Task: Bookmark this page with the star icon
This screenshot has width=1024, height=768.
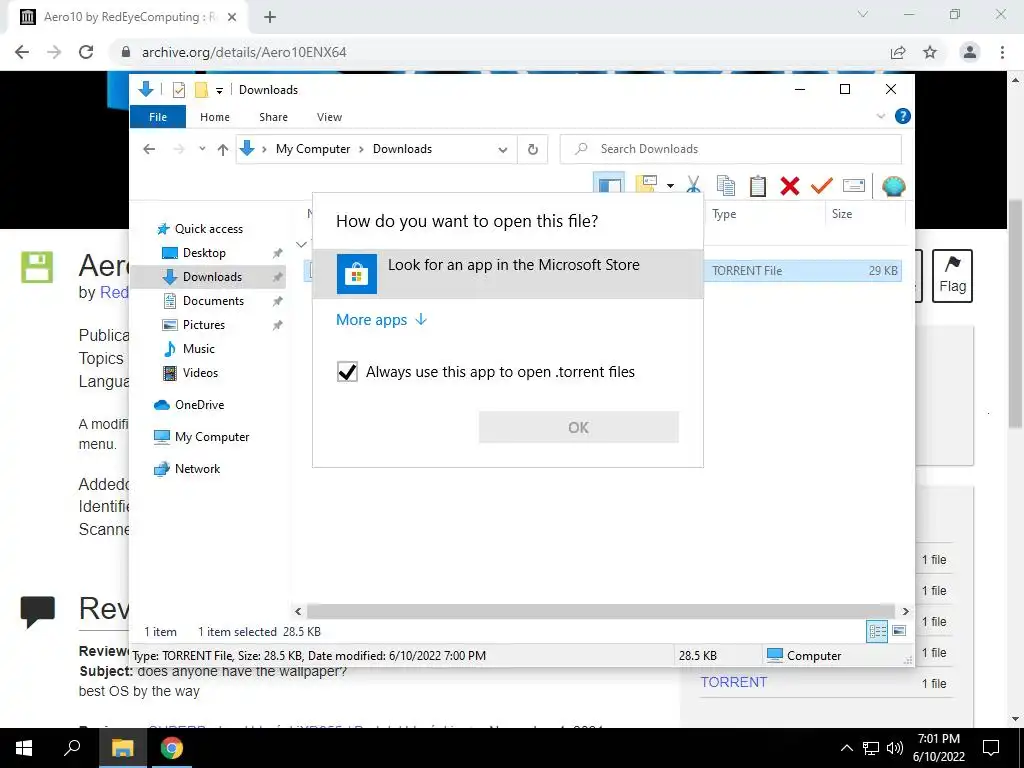Action: 930,52
